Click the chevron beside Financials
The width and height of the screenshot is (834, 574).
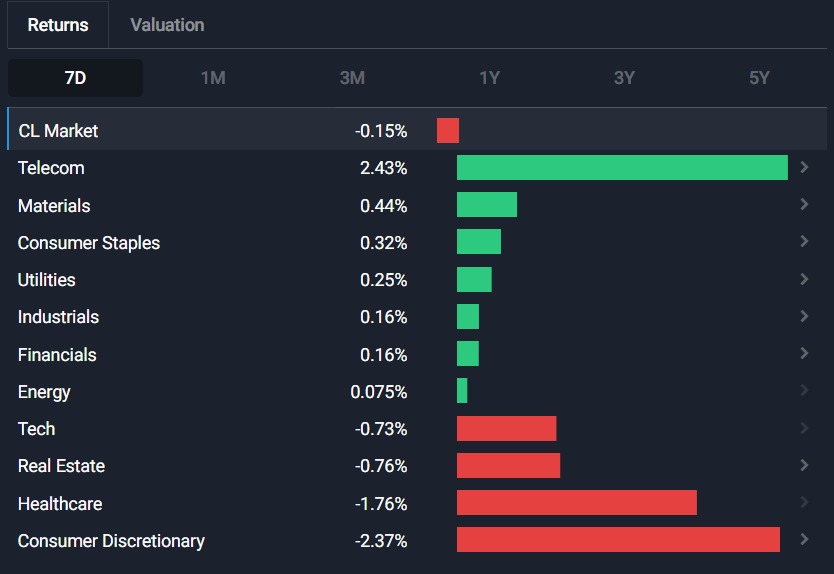[805, 354]
